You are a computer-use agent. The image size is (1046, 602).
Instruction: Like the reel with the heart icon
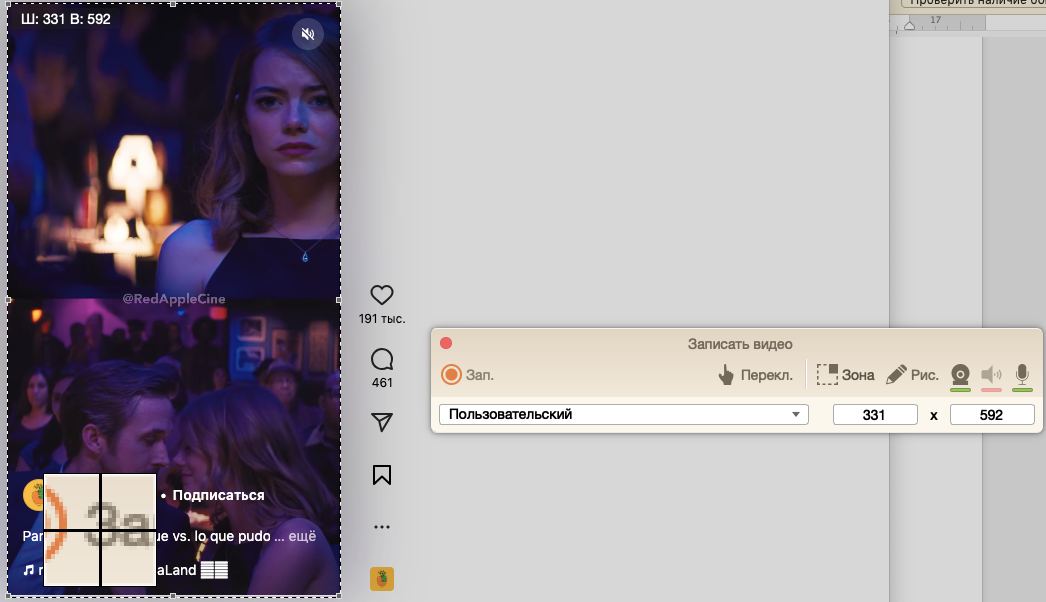[381, 295]
